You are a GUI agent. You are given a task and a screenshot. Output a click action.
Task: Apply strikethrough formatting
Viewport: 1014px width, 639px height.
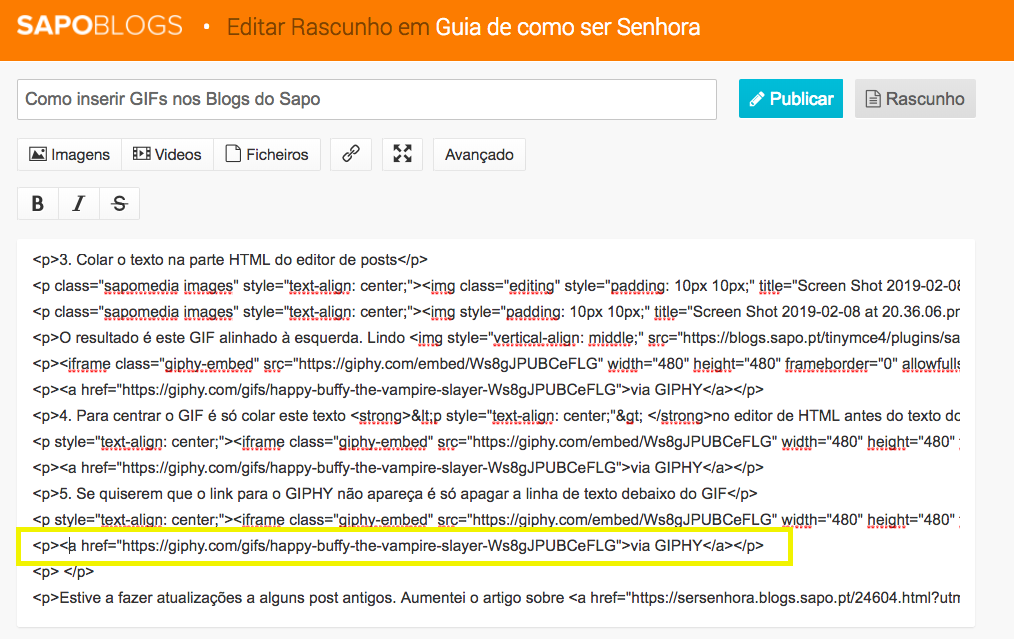coord(119,203)
